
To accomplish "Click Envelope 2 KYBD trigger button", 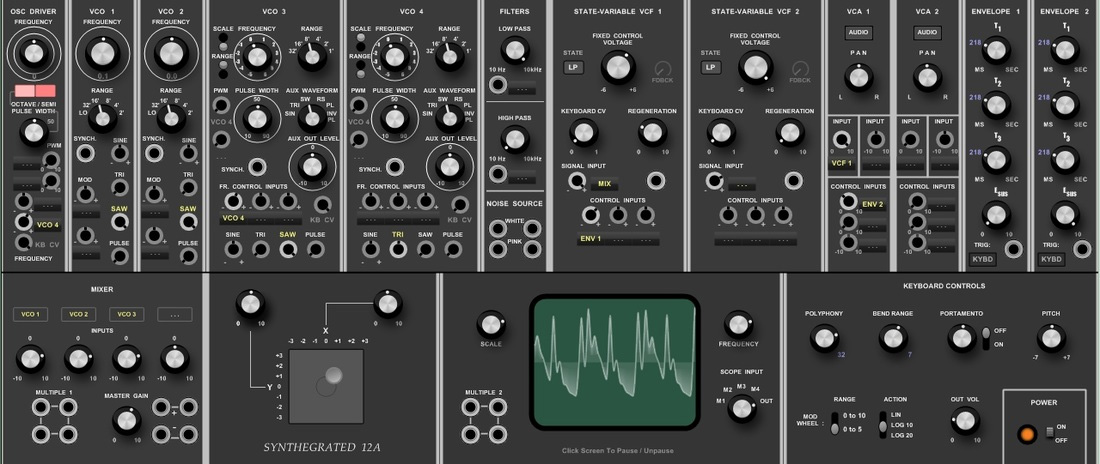I will click(1051, 260).
